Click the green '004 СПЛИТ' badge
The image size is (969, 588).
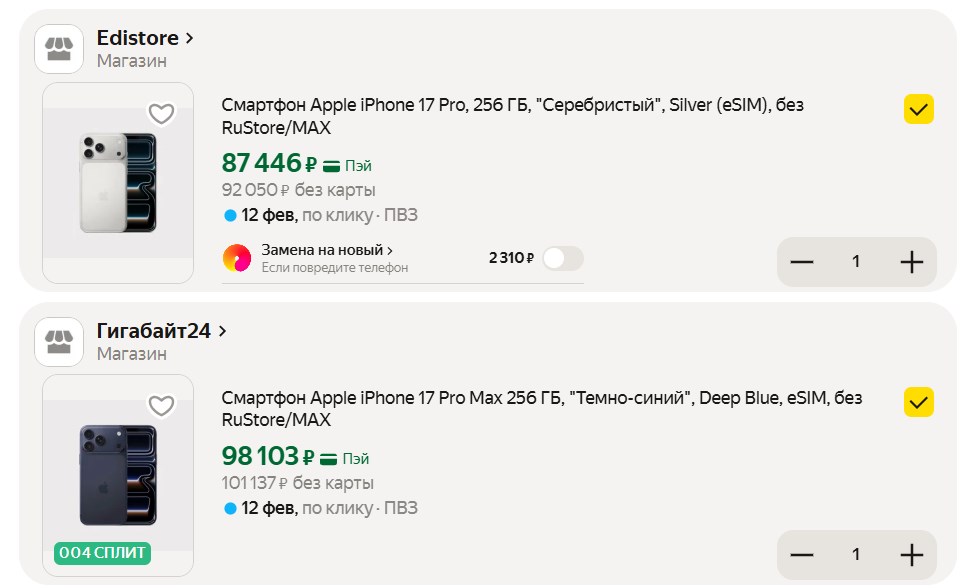click(x=102, y=553)
